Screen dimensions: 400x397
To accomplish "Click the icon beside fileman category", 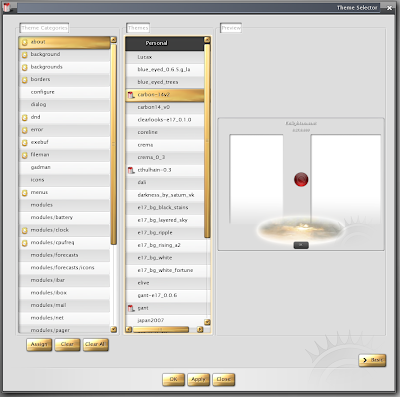I will [x=24, y=155].
